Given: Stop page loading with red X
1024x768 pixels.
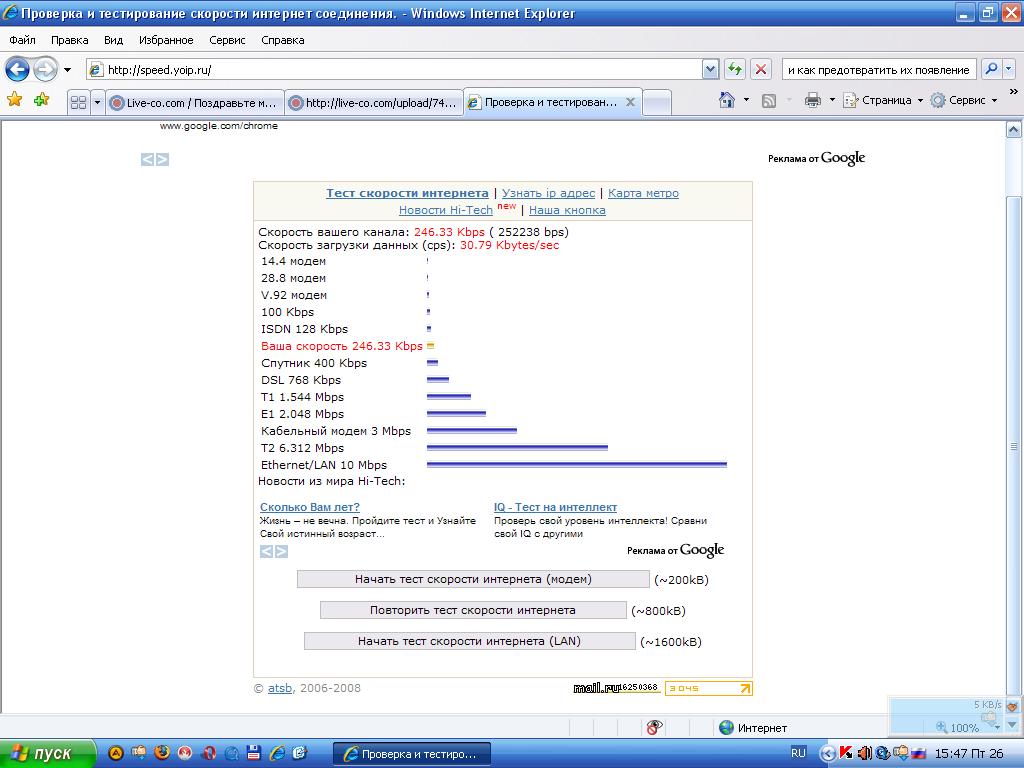Looking at the screenshot, I should click(761, 69).
